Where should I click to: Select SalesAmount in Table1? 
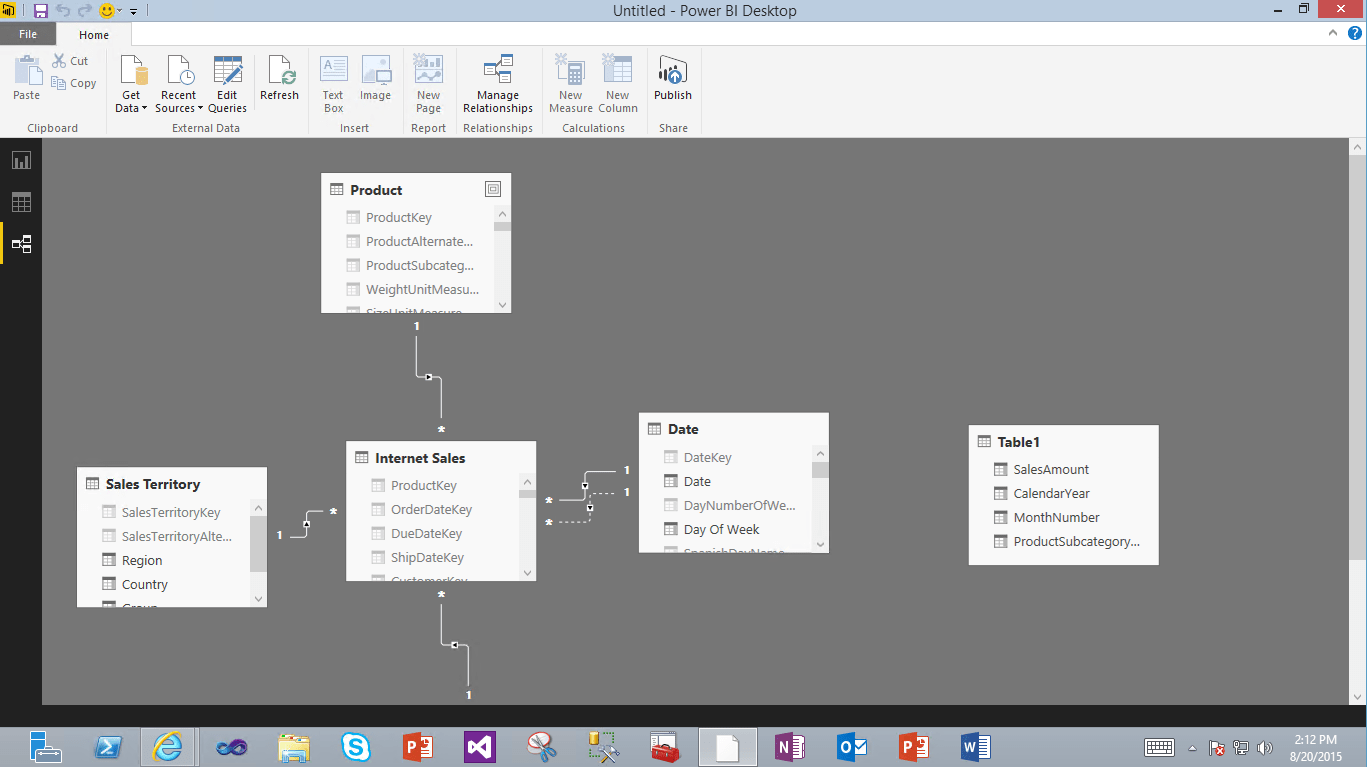tap(1050, 469)
